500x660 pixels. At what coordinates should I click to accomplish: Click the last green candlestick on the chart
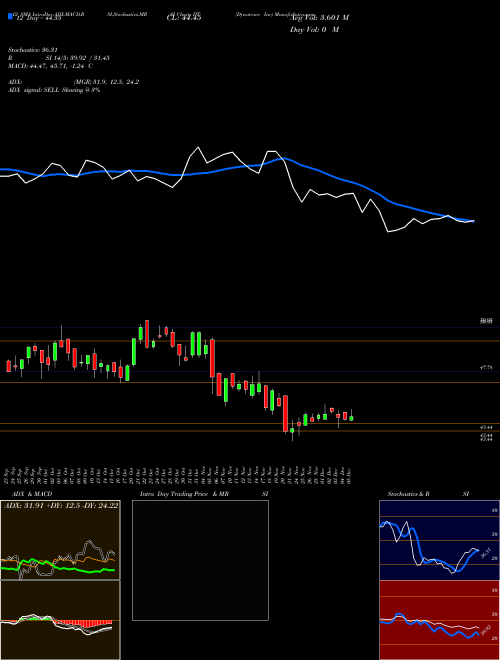click(x=351, y=418)
